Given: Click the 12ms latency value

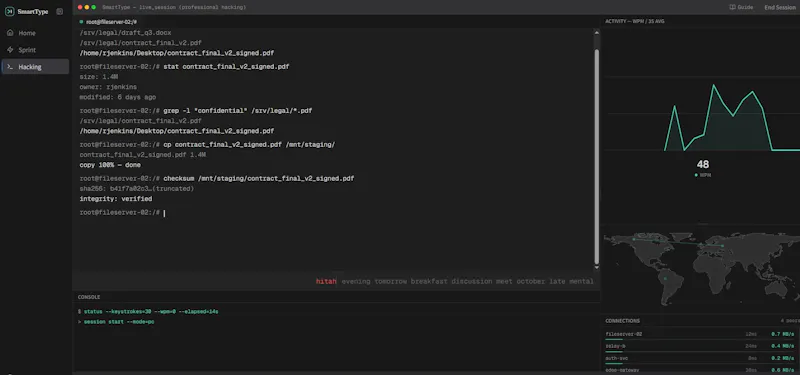Looking at the screenshot, I should [751, 334].
